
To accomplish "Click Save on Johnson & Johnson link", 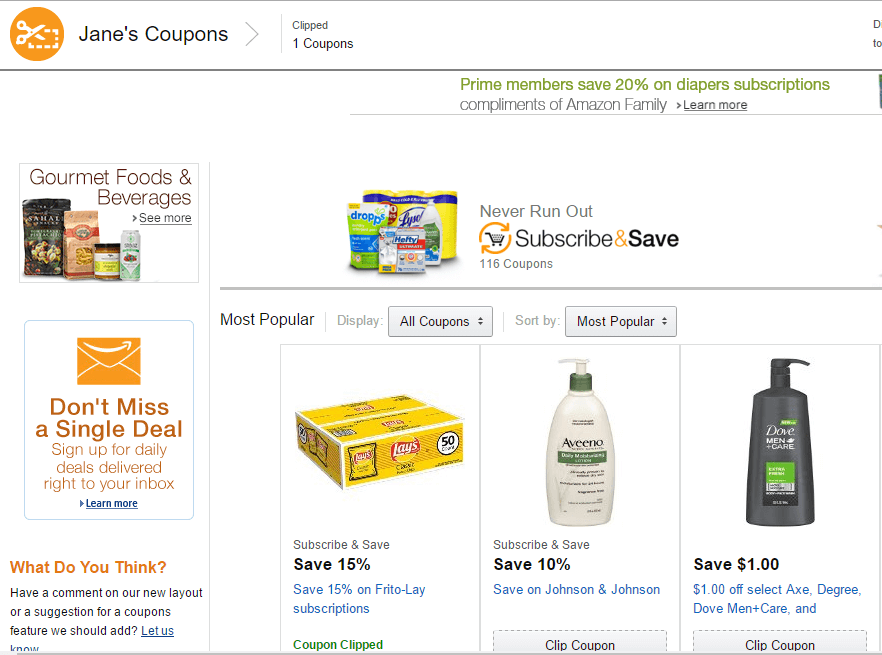I will tap(576, 589).
